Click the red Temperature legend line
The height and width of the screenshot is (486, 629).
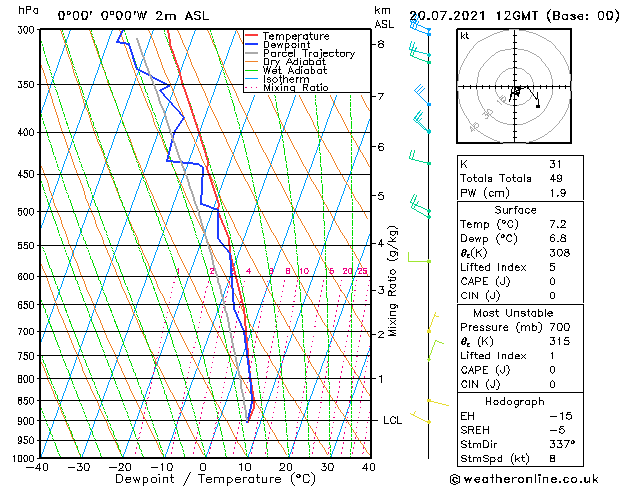click(x=251, y=36)
